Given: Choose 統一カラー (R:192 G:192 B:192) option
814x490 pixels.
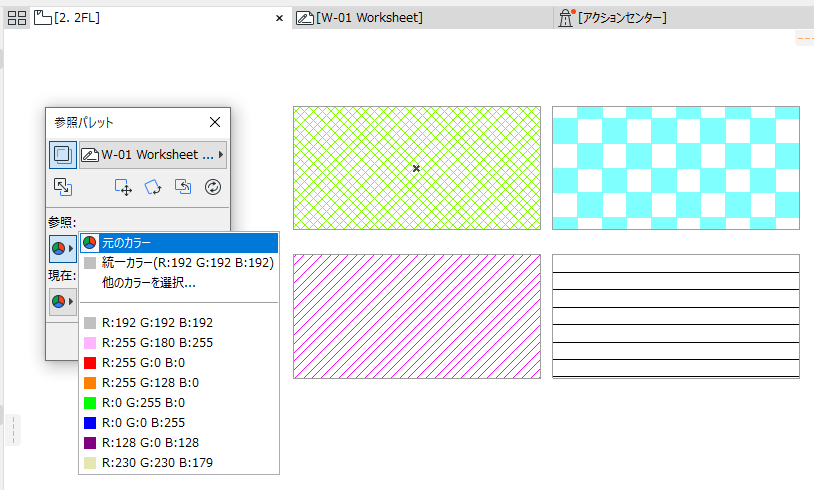Looking at the screenshot, I should (x=179, y=263).
